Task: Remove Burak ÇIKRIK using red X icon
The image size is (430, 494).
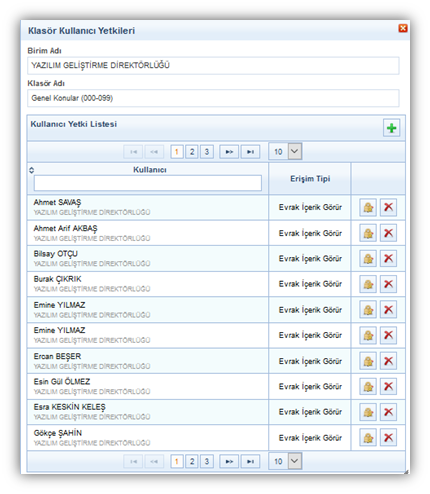Action: click(x=388, y=284)
